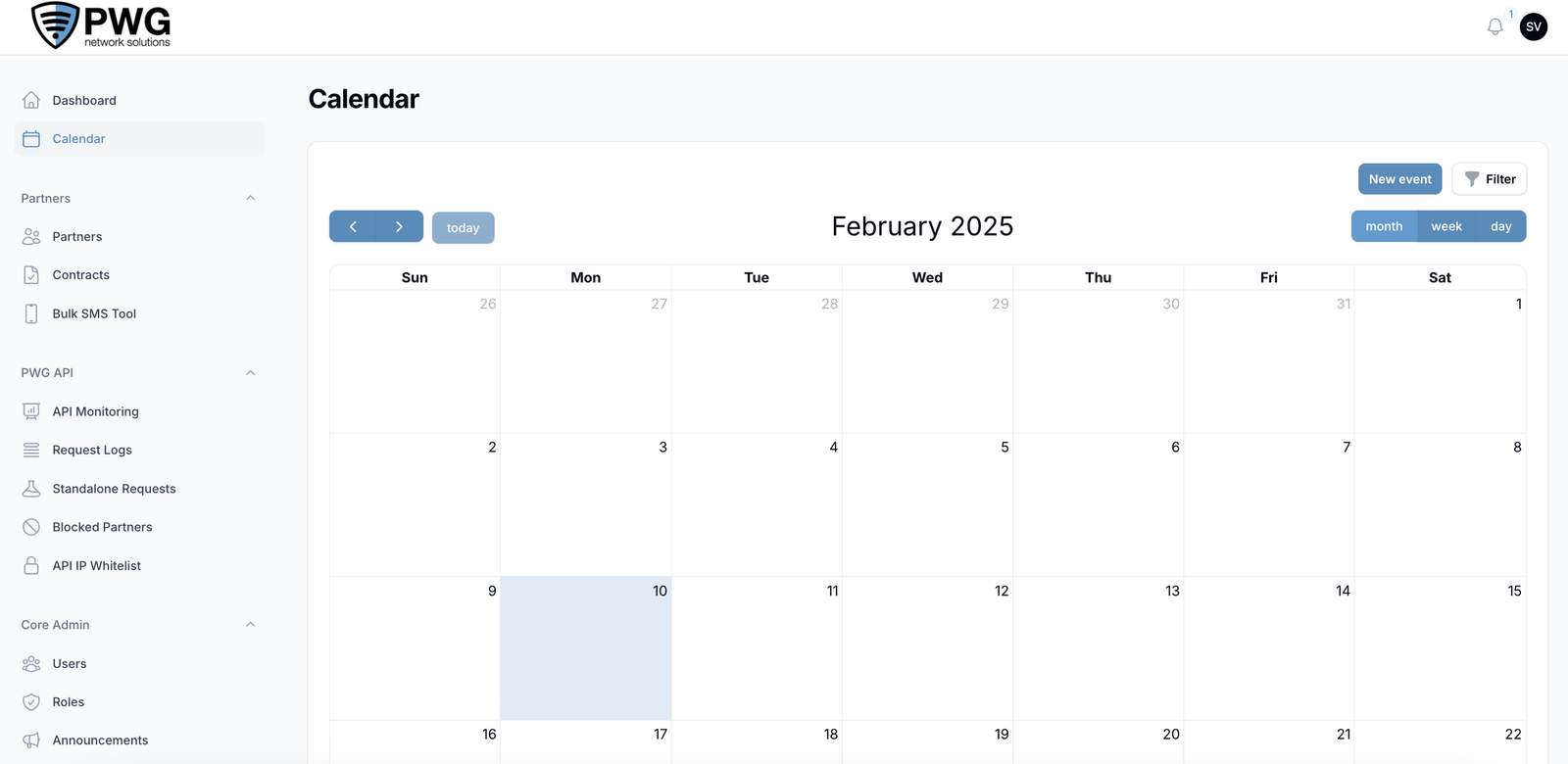Screen dimensions: 1568x764
Task: Open the Bulk SMS Tool
Action: coord(94,313)
